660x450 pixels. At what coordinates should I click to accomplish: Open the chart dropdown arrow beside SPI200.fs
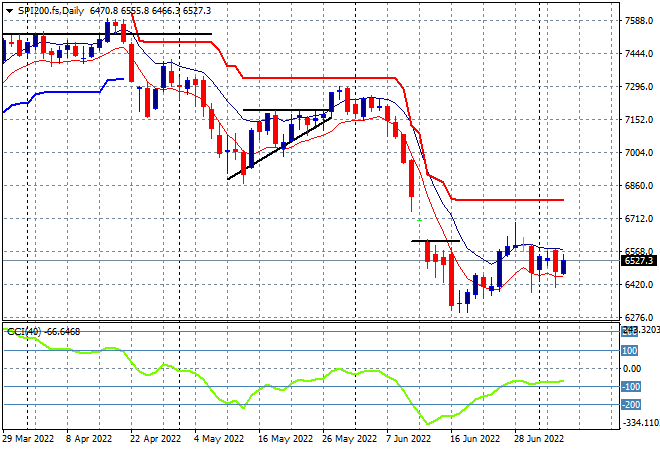click(x=9, y=11)
